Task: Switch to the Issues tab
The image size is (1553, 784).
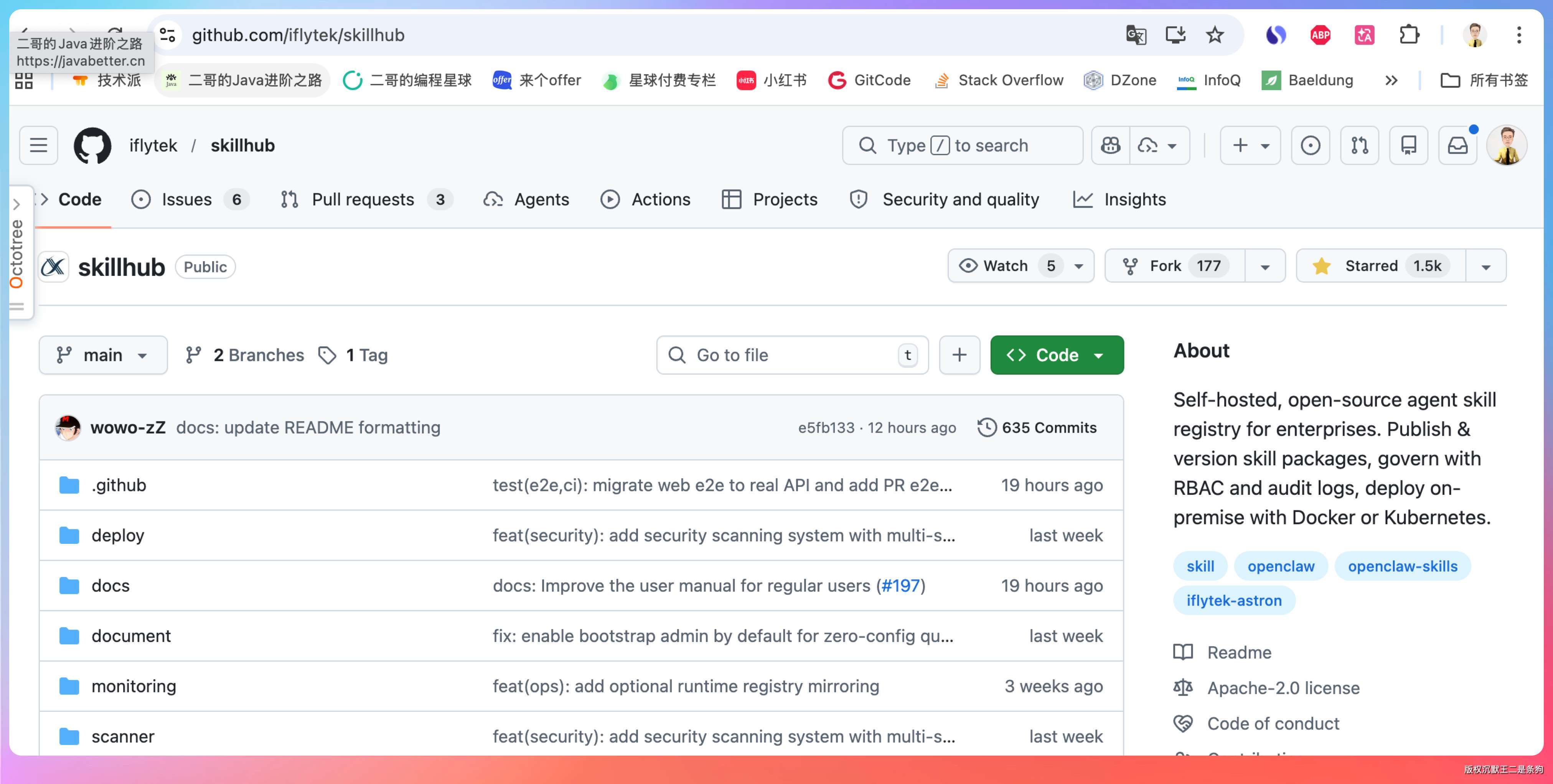Action: [x=187, y=199]
